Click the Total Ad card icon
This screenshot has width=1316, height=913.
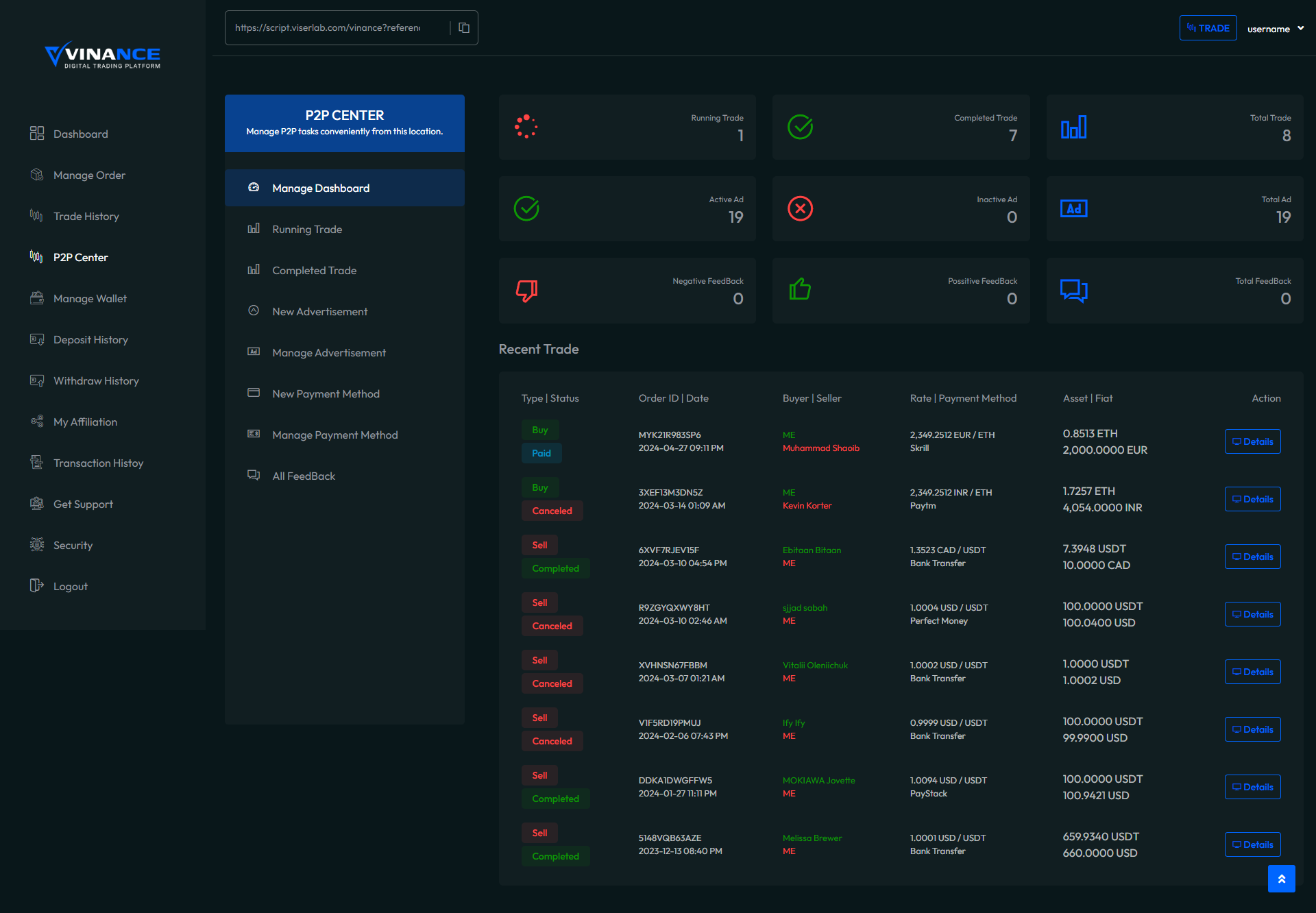click(1073, 209)
